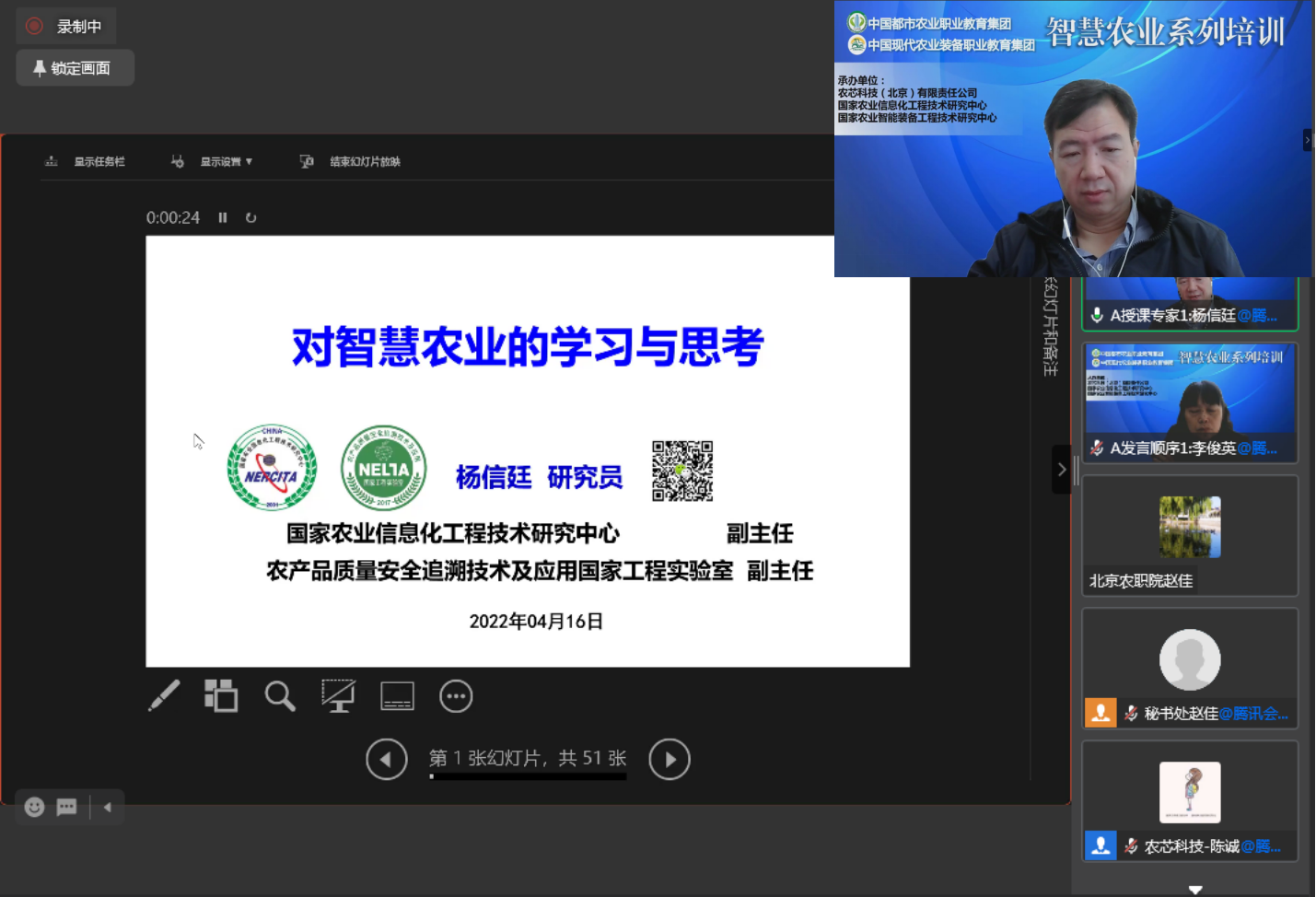
Task: Toggle the 锁定画面 pin button
Action: point(75,68)
